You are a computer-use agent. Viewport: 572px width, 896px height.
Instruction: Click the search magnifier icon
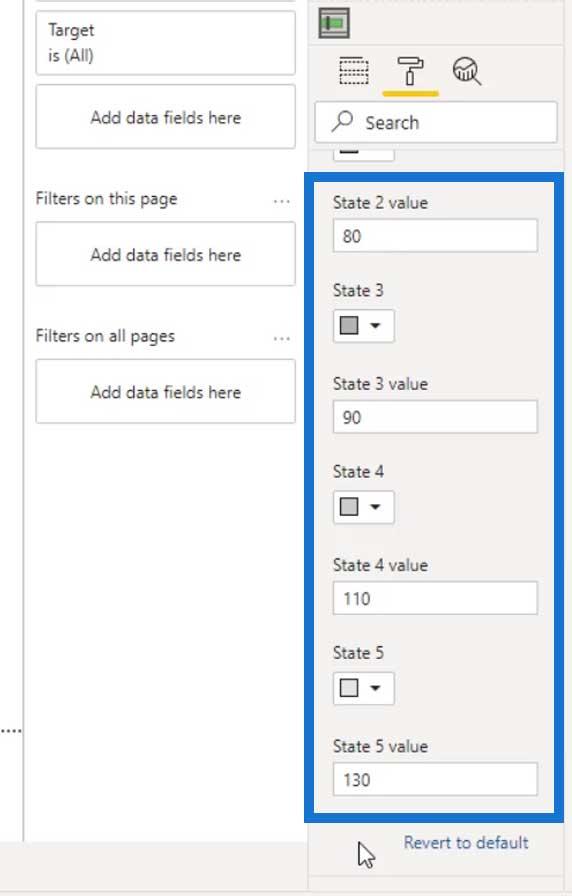(x=342, y=122)
